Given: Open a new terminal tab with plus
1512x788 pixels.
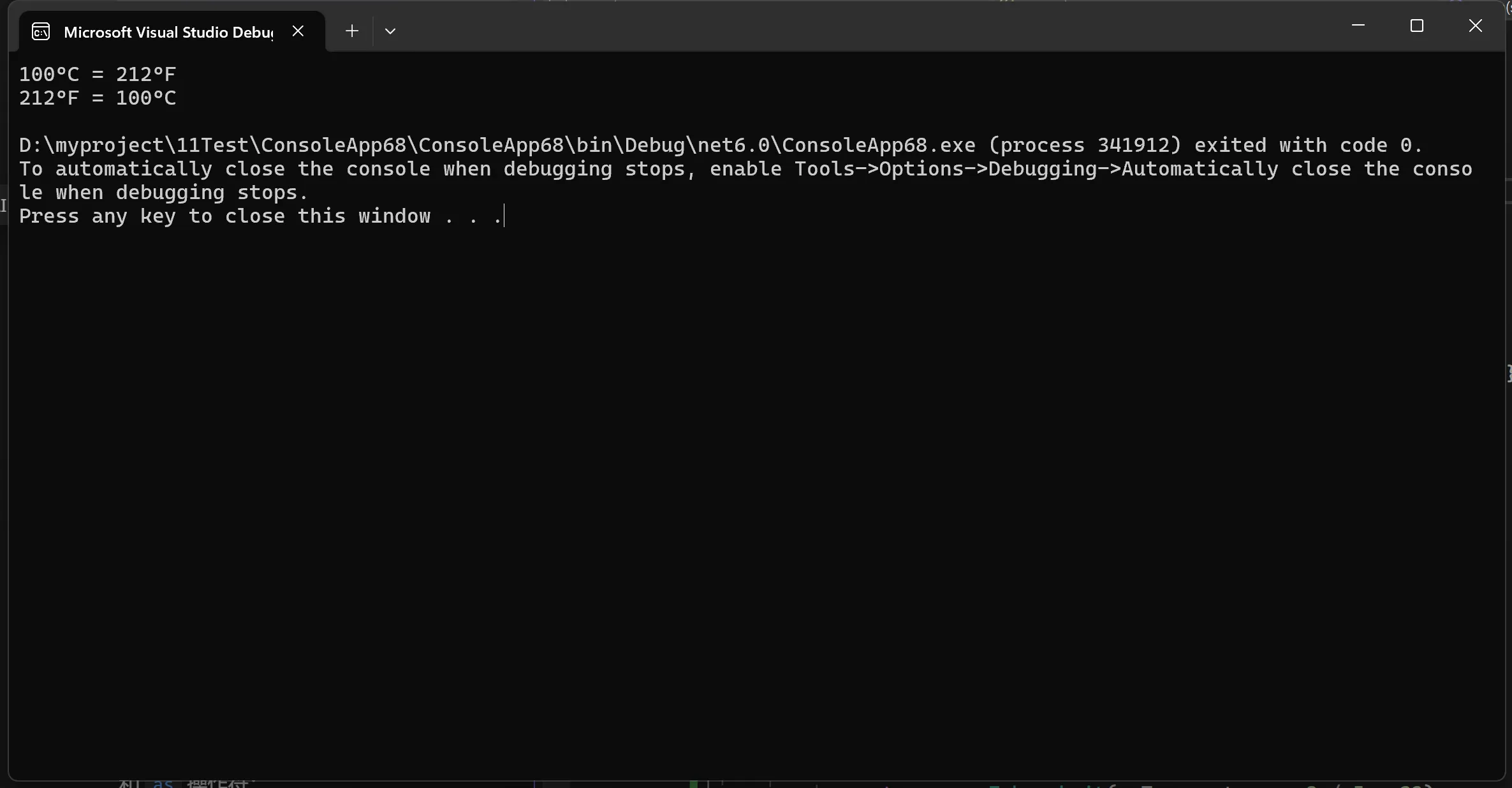Looking at the screenshot, I should coord(351,31).
